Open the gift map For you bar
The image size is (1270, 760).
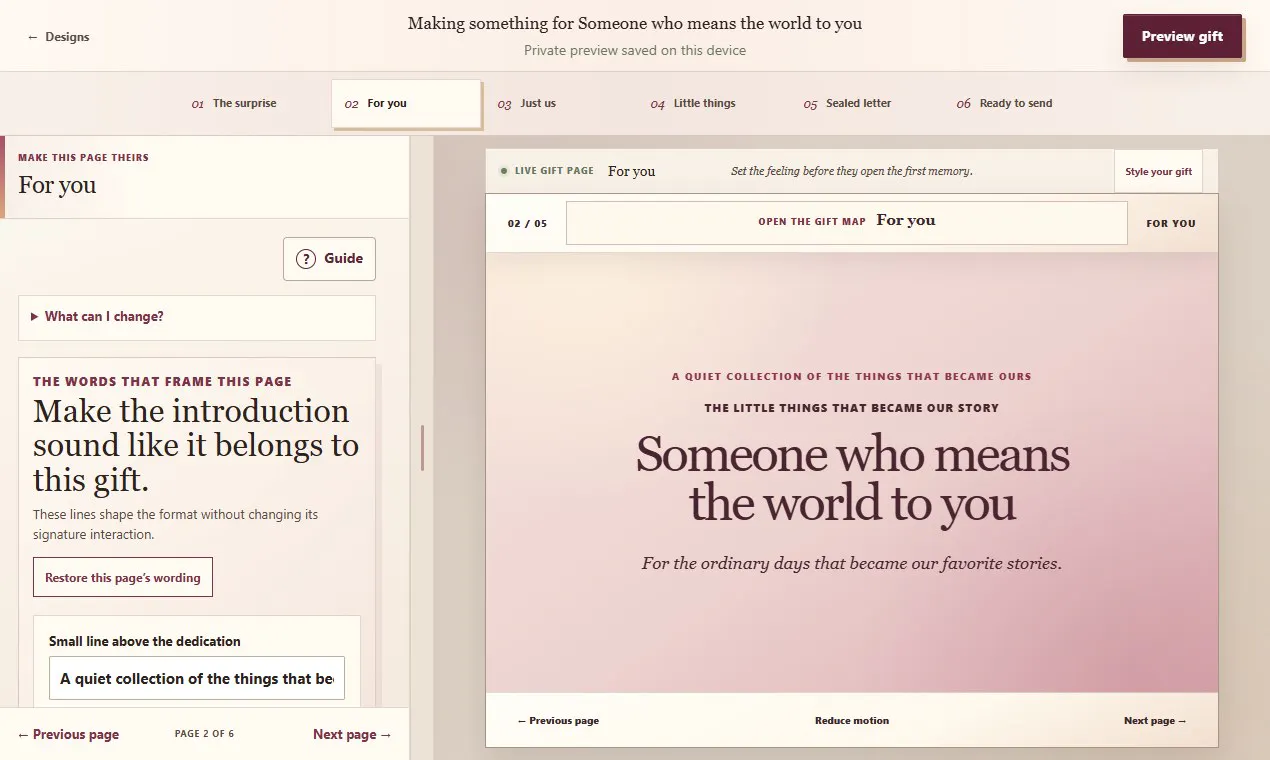click(x=846, y=222)
